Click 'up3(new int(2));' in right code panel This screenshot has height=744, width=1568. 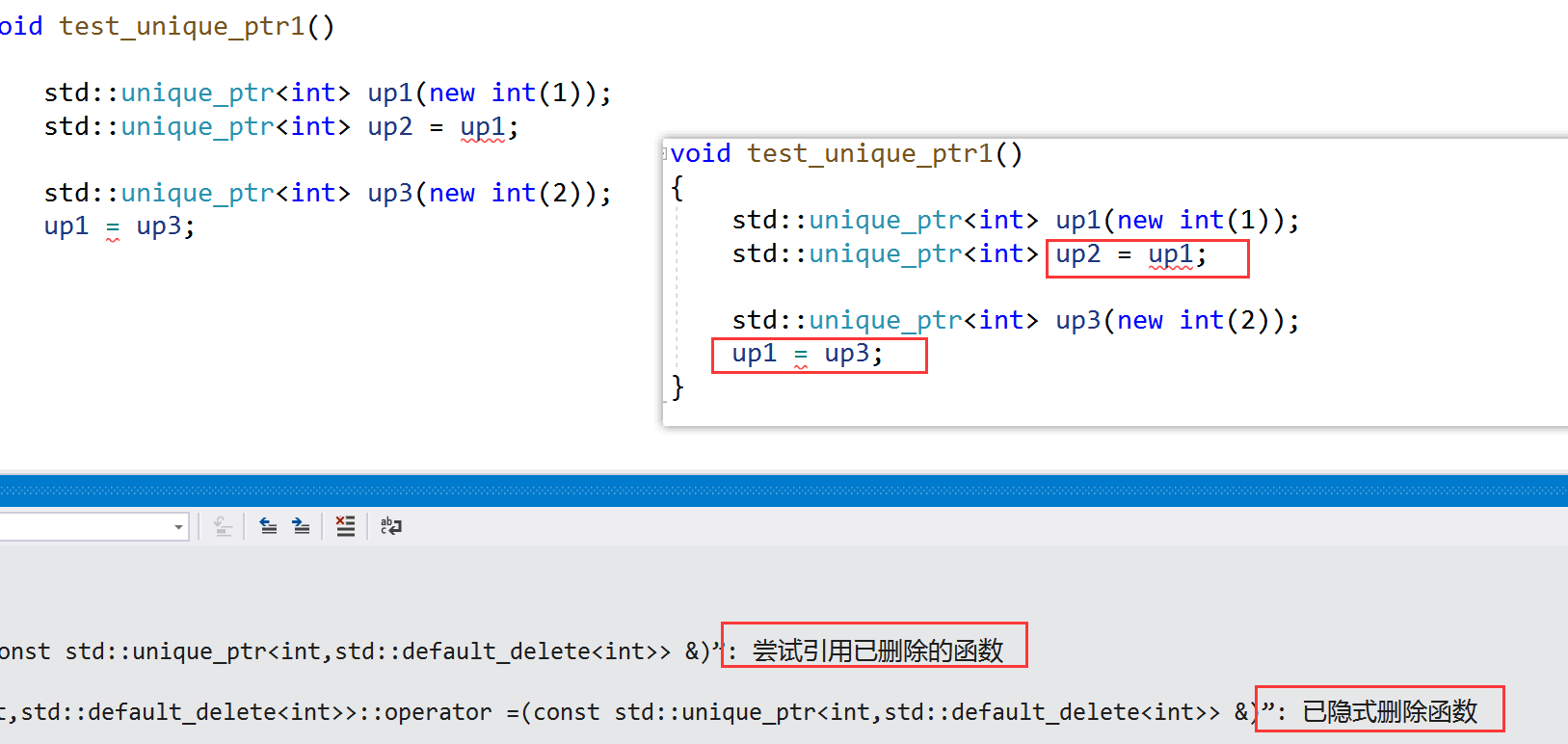(x=1177, y=321)
